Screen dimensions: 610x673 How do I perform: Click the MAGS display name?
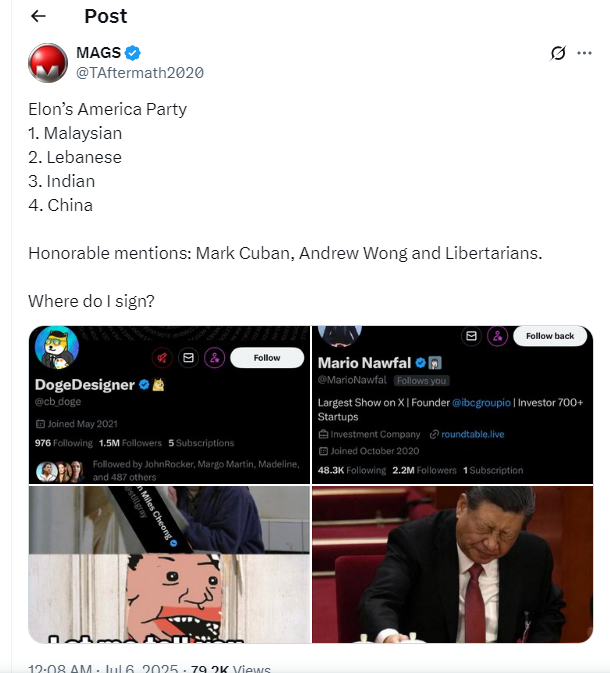point(98,53)
